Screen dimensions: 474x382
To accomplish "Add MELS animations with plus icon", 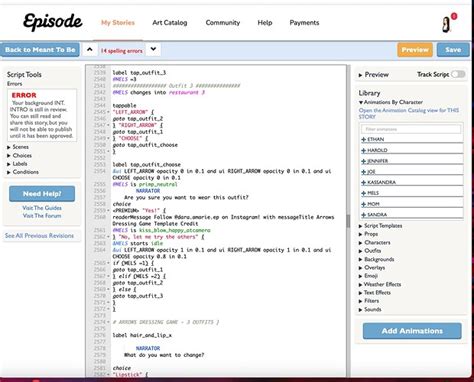I will tap(364, 193).
